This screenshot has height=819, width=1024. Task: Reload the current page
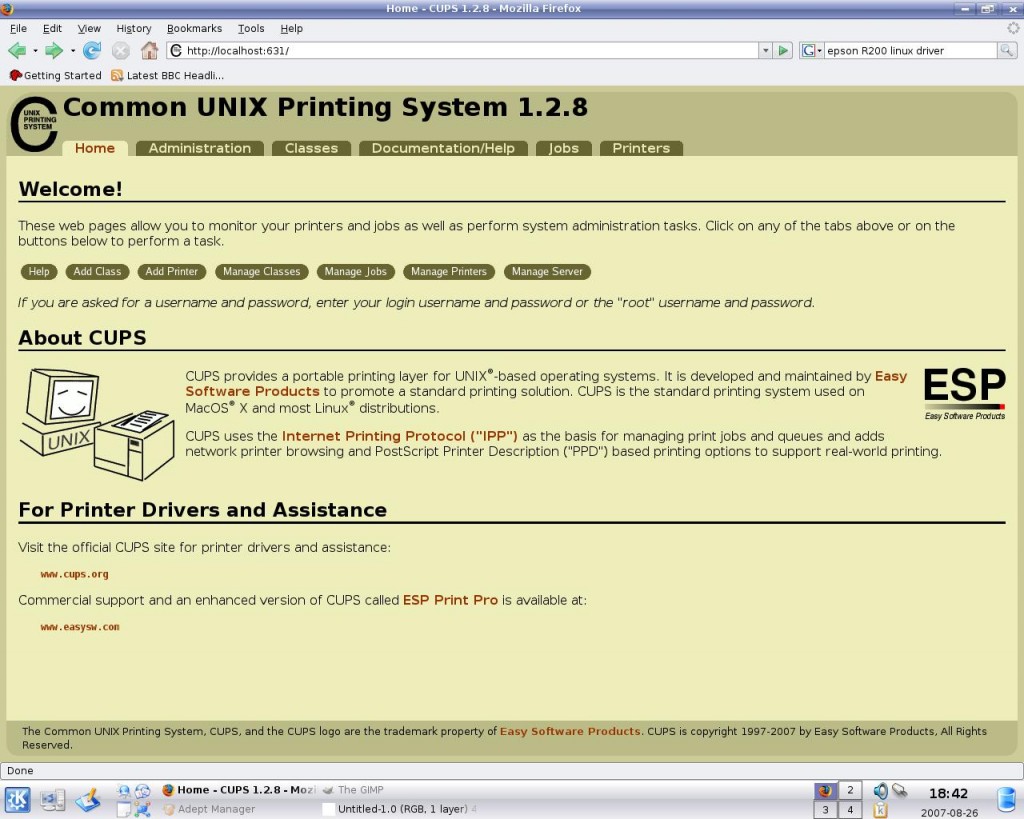pyautogui.click(x=92, y=50)
